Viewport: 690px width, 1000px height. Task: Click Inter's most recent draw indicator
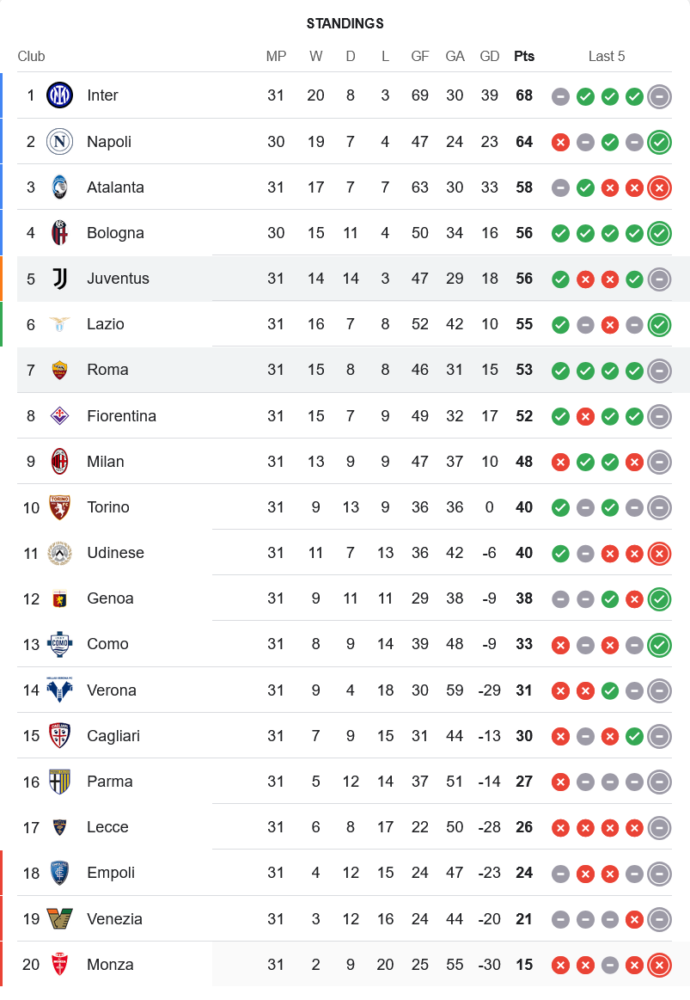click(x=659, y=96)
